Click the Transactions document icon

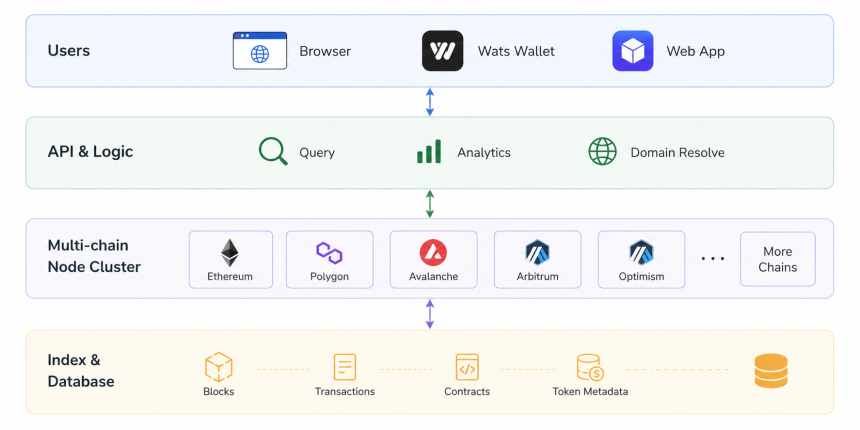click(x=344, y=367)
